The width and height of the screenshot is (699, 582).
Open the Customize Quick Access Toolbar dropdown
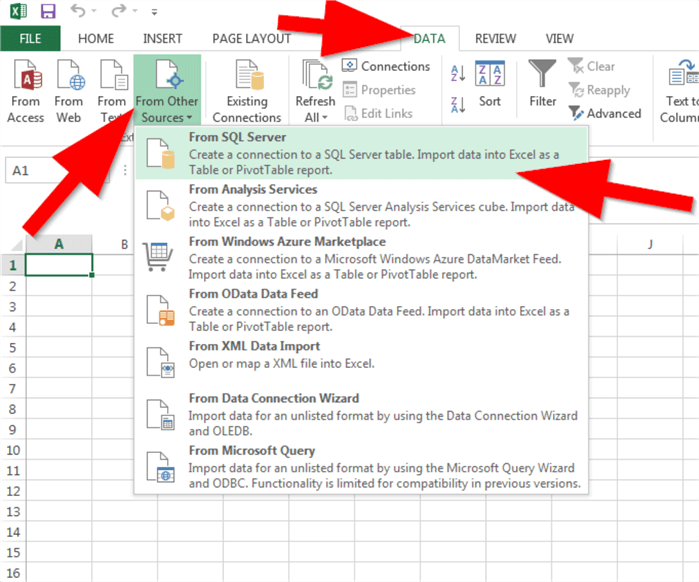tap(154, 12)
